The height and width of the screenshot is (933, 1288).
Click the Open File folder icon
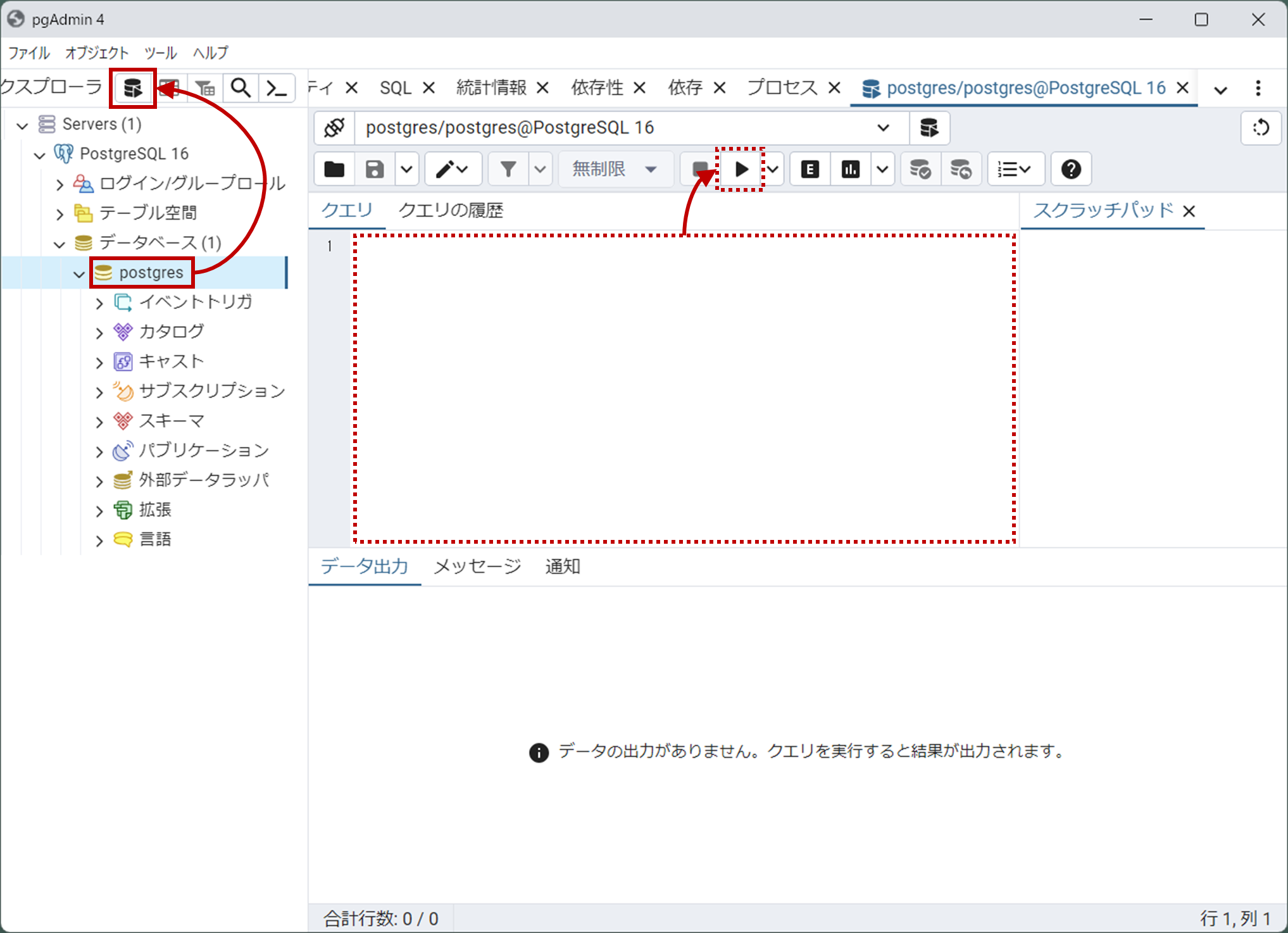click(x=334, y=169)
